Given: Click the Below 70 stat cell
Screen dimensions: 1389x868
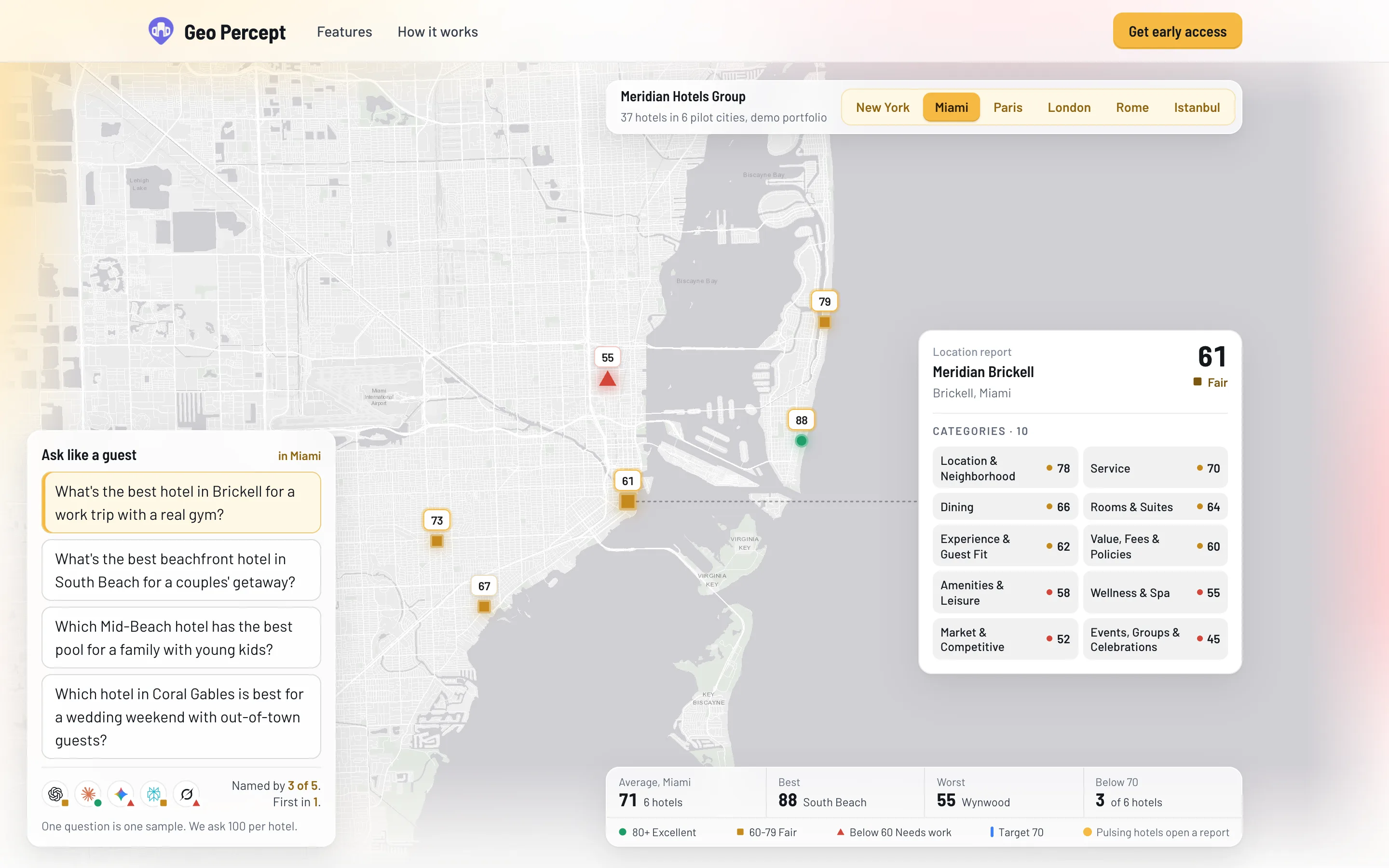Looking at the screenshot, I should pos(1162,792).
